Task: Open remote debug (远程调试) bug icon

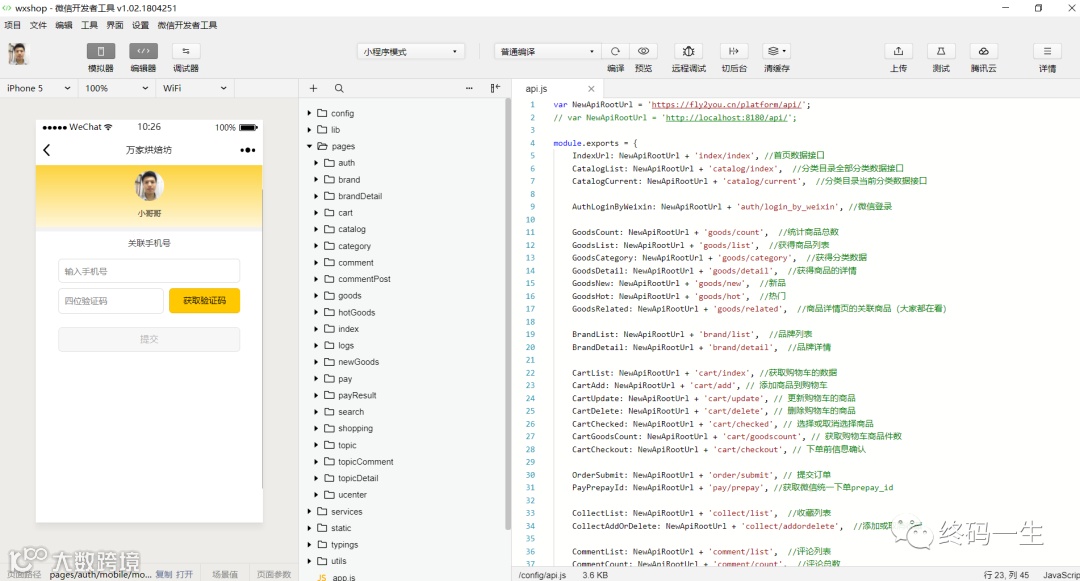Action: pyautogui.click(x=688, y=51)
